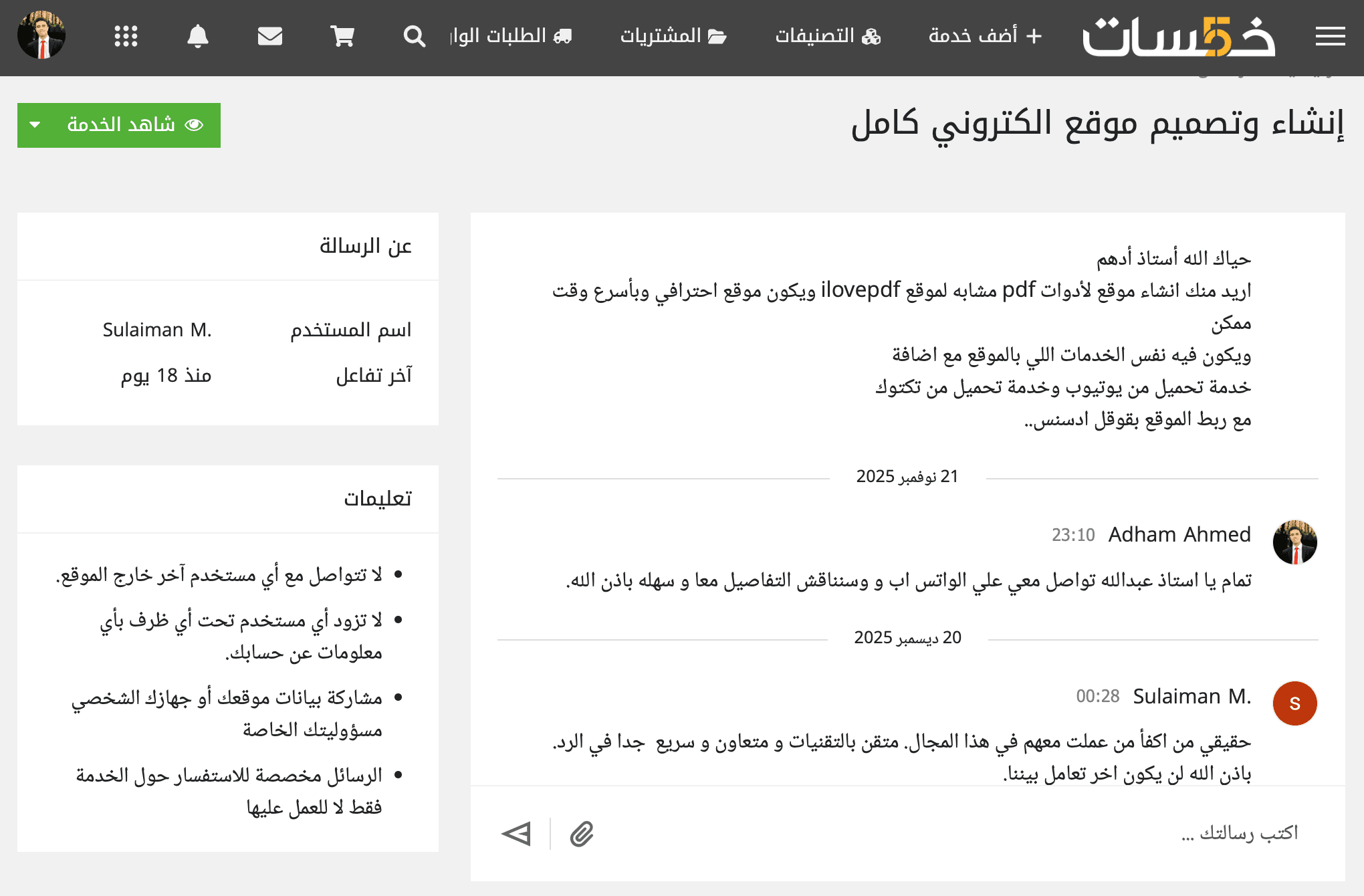This screenshot has height=896, width=1364.
Task: Open the المشتريات menu item
Action: [673, 37]
